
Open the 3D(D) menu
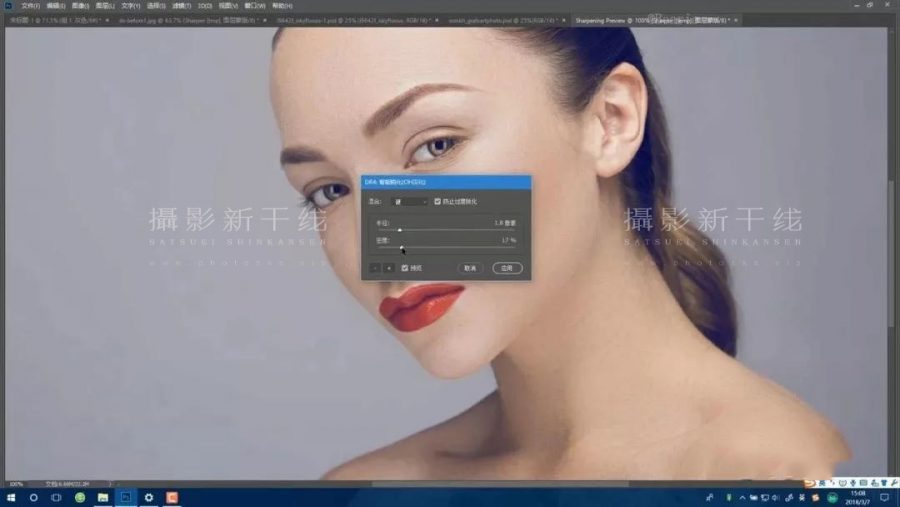[x=205, y=6]
